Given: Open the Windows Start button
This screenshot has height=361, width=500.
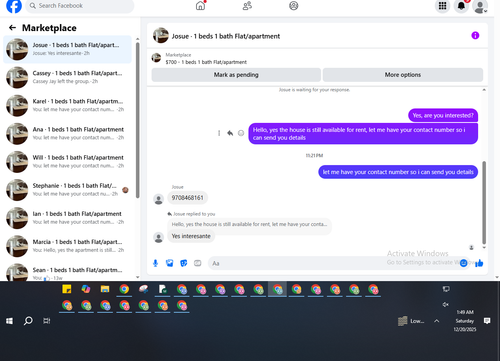Looking at the screenshot, I should 10,321.
